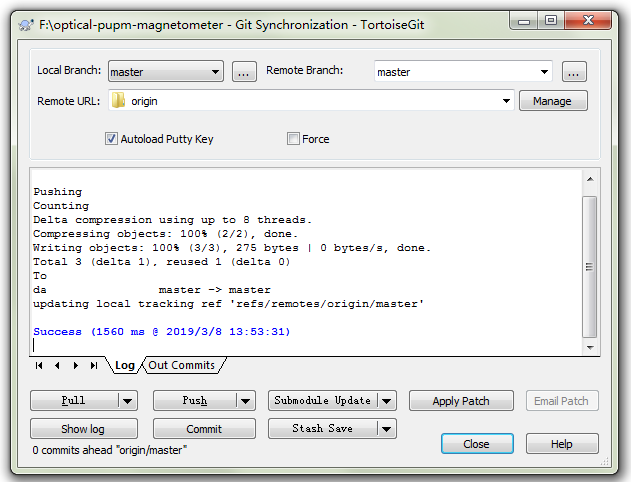
Task: Switch to the Out Commits tab
Action: click(x=182, y=365)
